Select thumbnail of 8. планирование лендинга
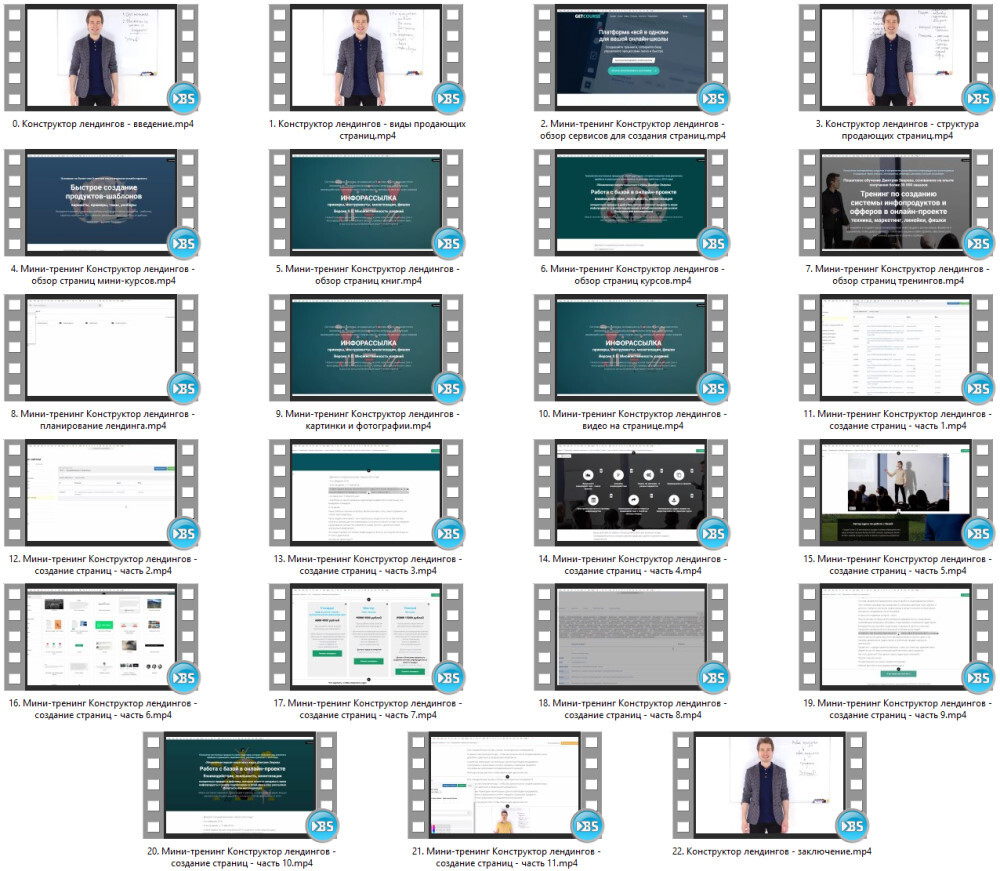The image size is (1000, 871). point(101,348)
